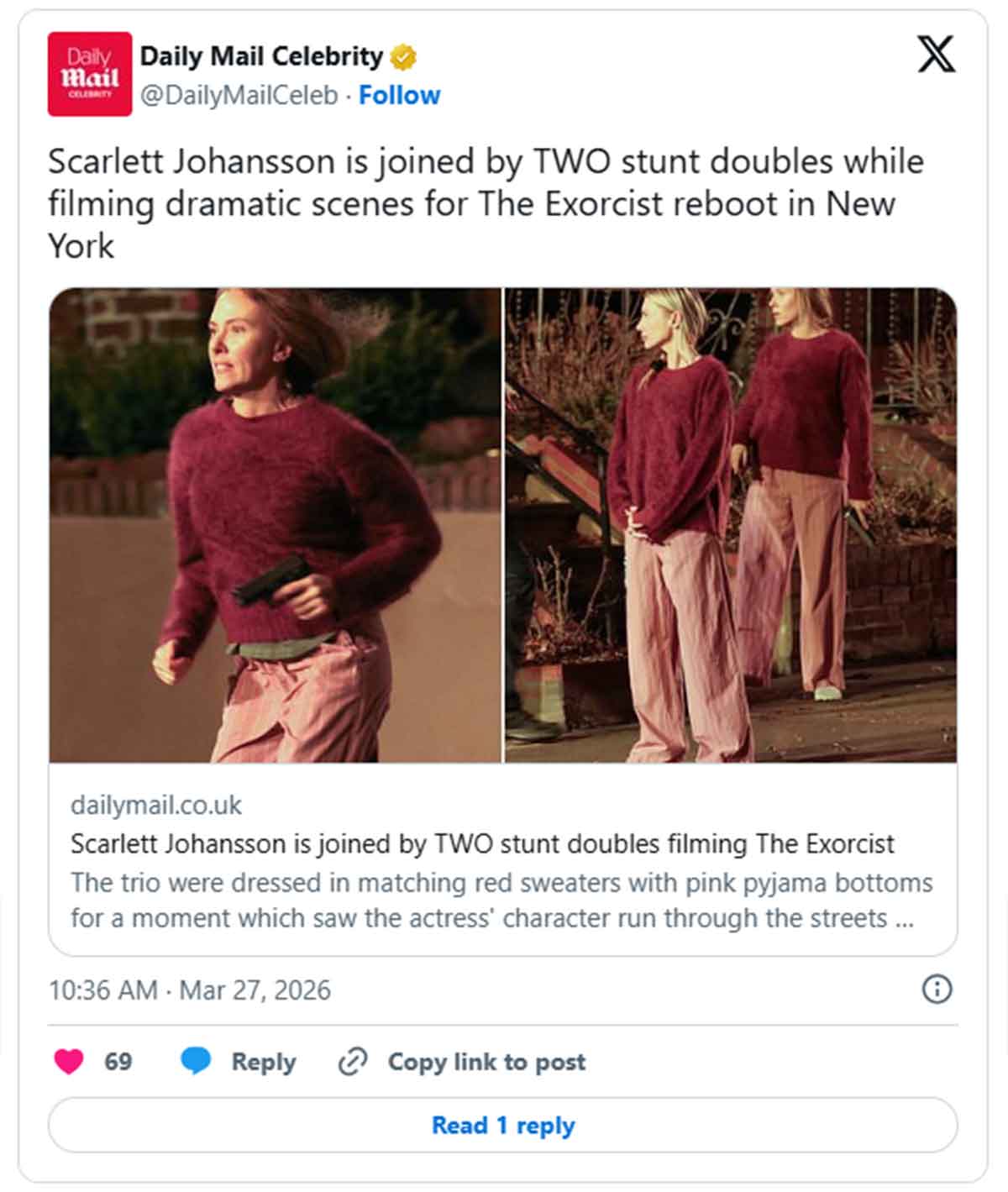Open the Daily Mail Celebrity profile name
The height and width of the screenshot is (1192, 1008).
[261, 56]
